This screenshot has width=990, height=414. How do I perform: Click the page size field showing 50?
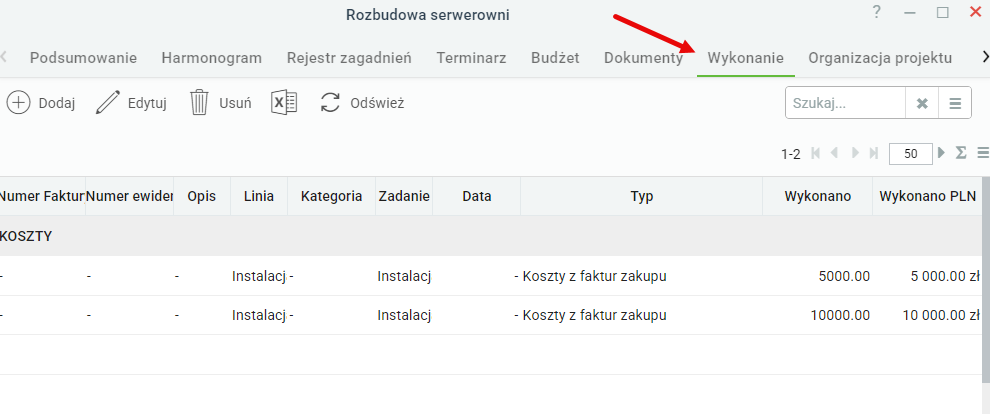pos(910,153)
